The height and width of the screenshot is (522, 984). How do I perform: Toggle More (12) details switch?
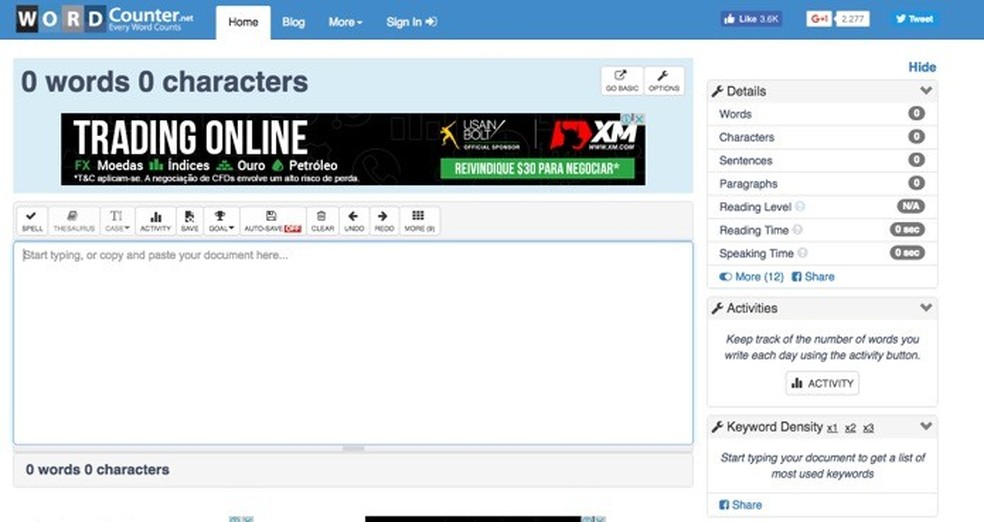click(x=751, y=277)
